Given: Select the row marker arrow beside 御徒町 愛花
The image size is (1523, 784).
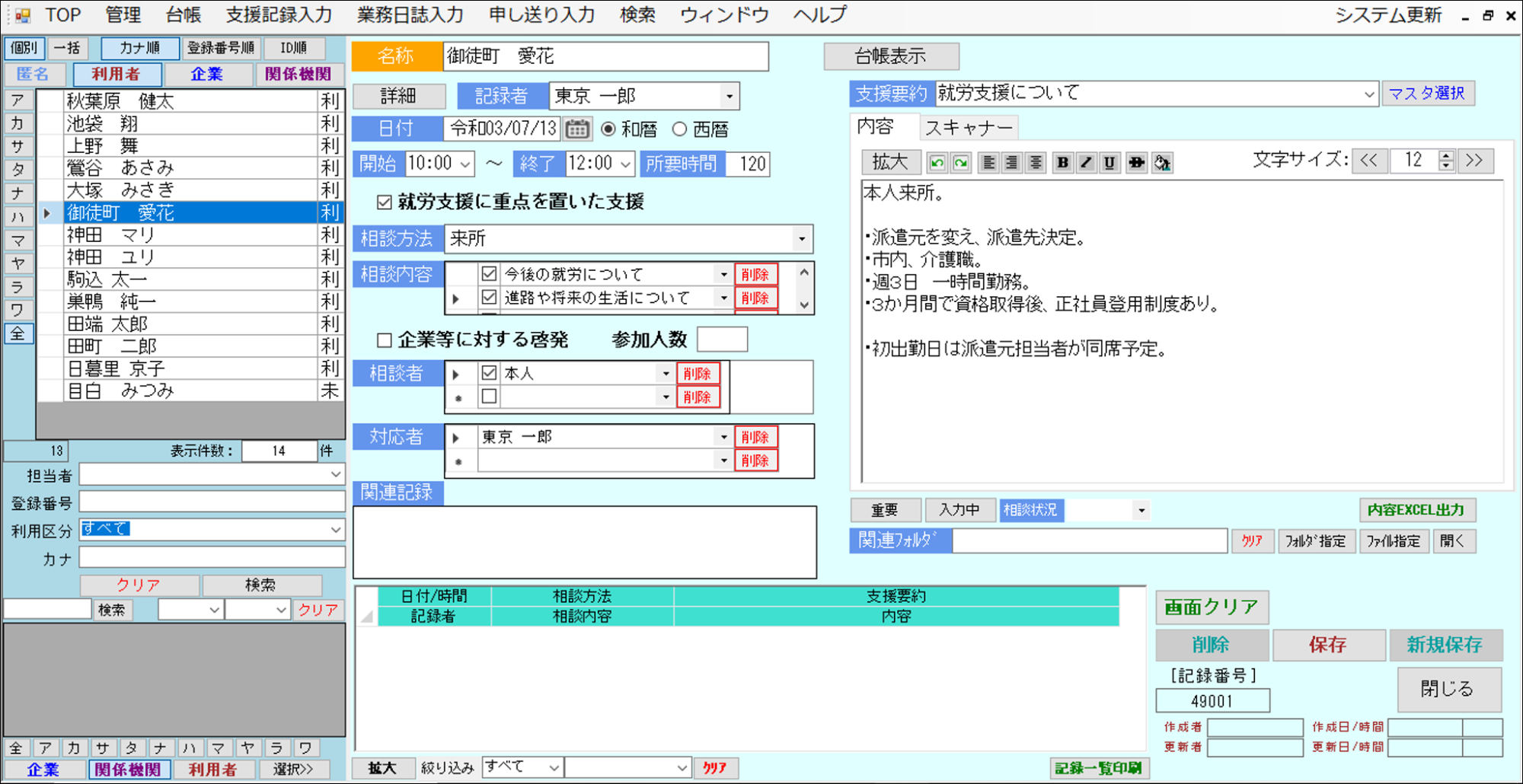Looking at the screenshot, I should 47,213.
